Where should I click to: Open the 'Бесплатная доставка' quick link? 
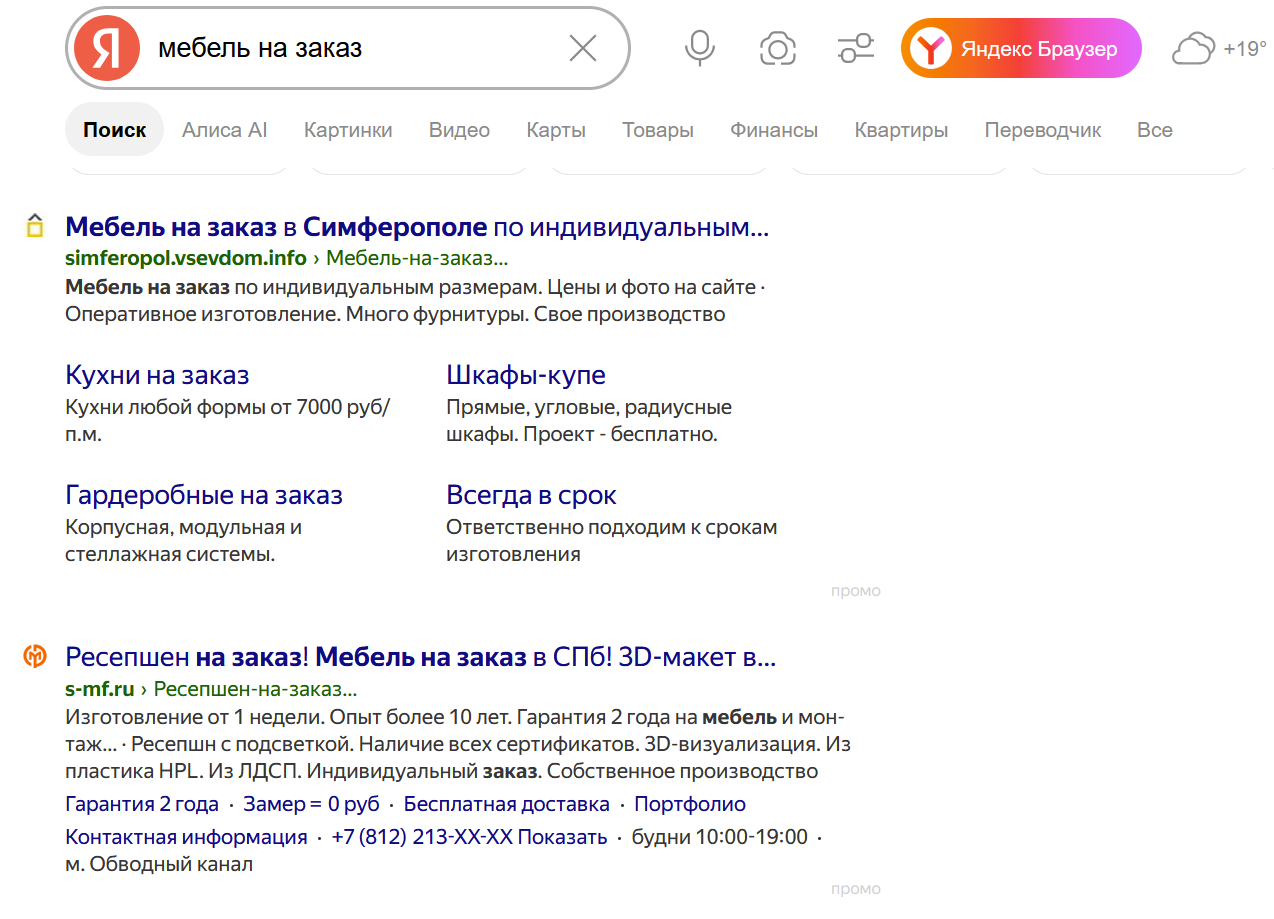[x=507, y=804]
